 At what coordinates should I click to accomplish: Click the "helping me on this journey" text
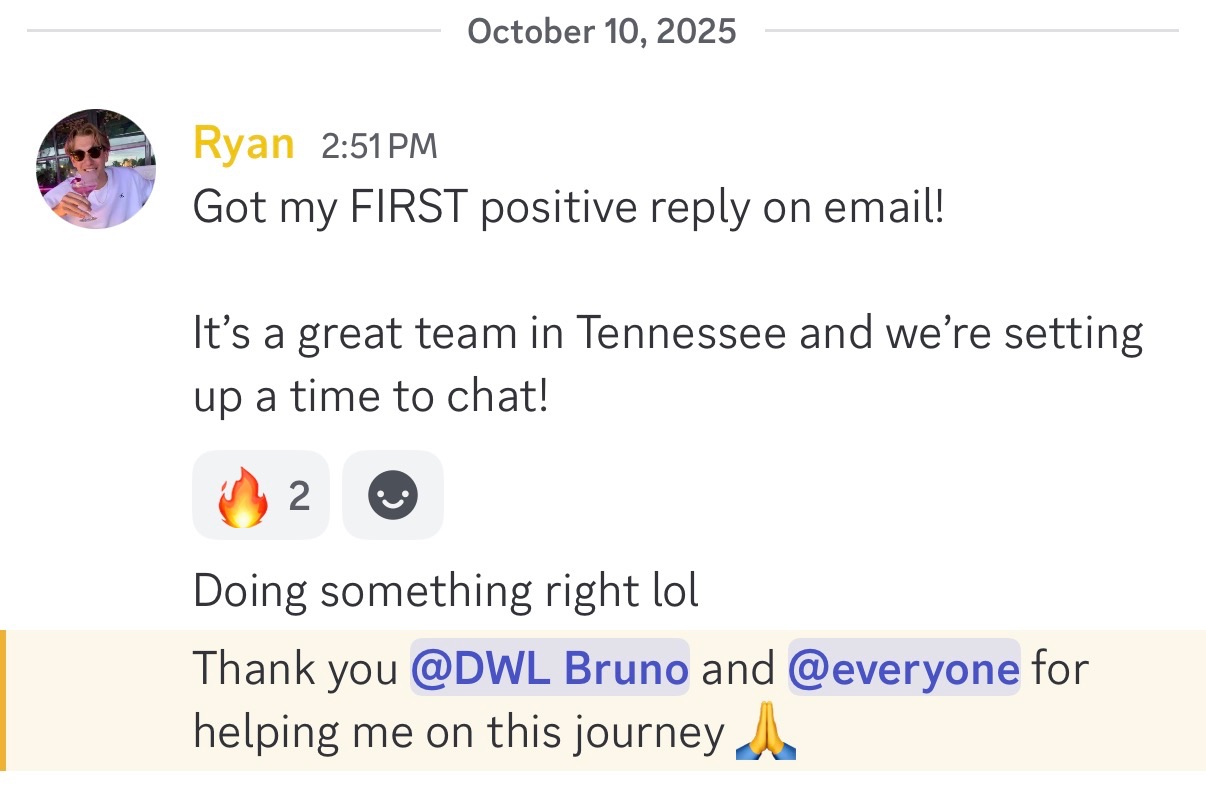pyautogui.click(x=458, y=733)
